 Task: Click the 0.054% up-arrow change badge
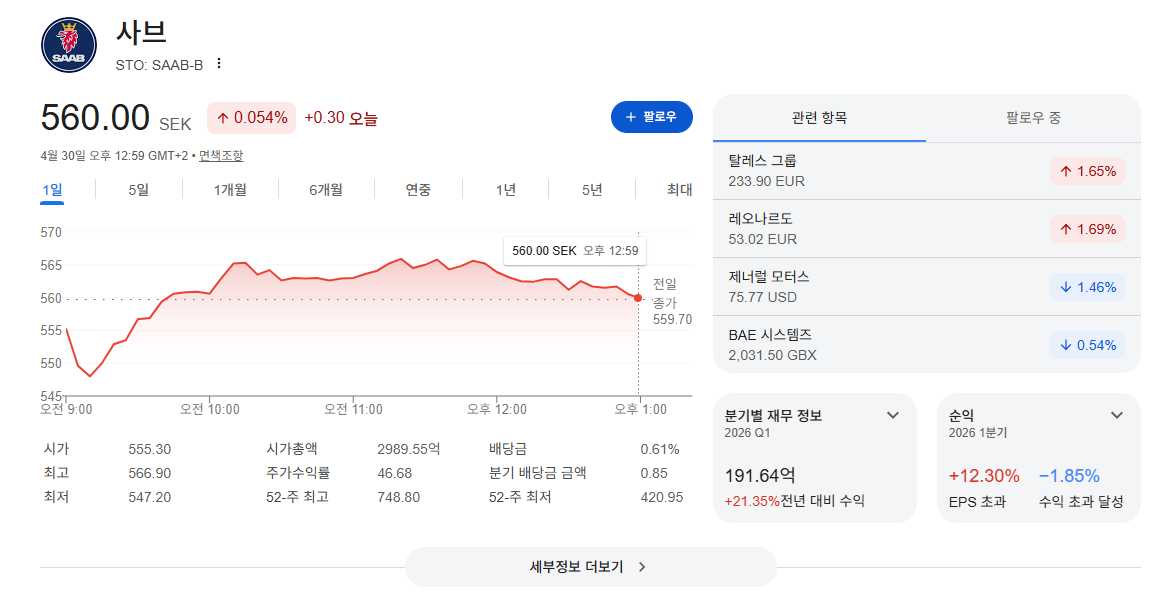pos(252,118)
